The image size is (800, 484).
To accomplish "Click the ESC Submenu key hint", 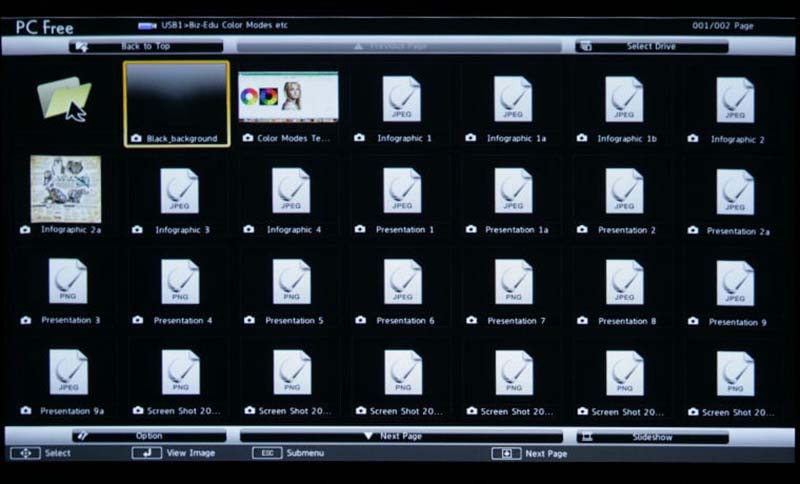I will click(x=288, y=453).
